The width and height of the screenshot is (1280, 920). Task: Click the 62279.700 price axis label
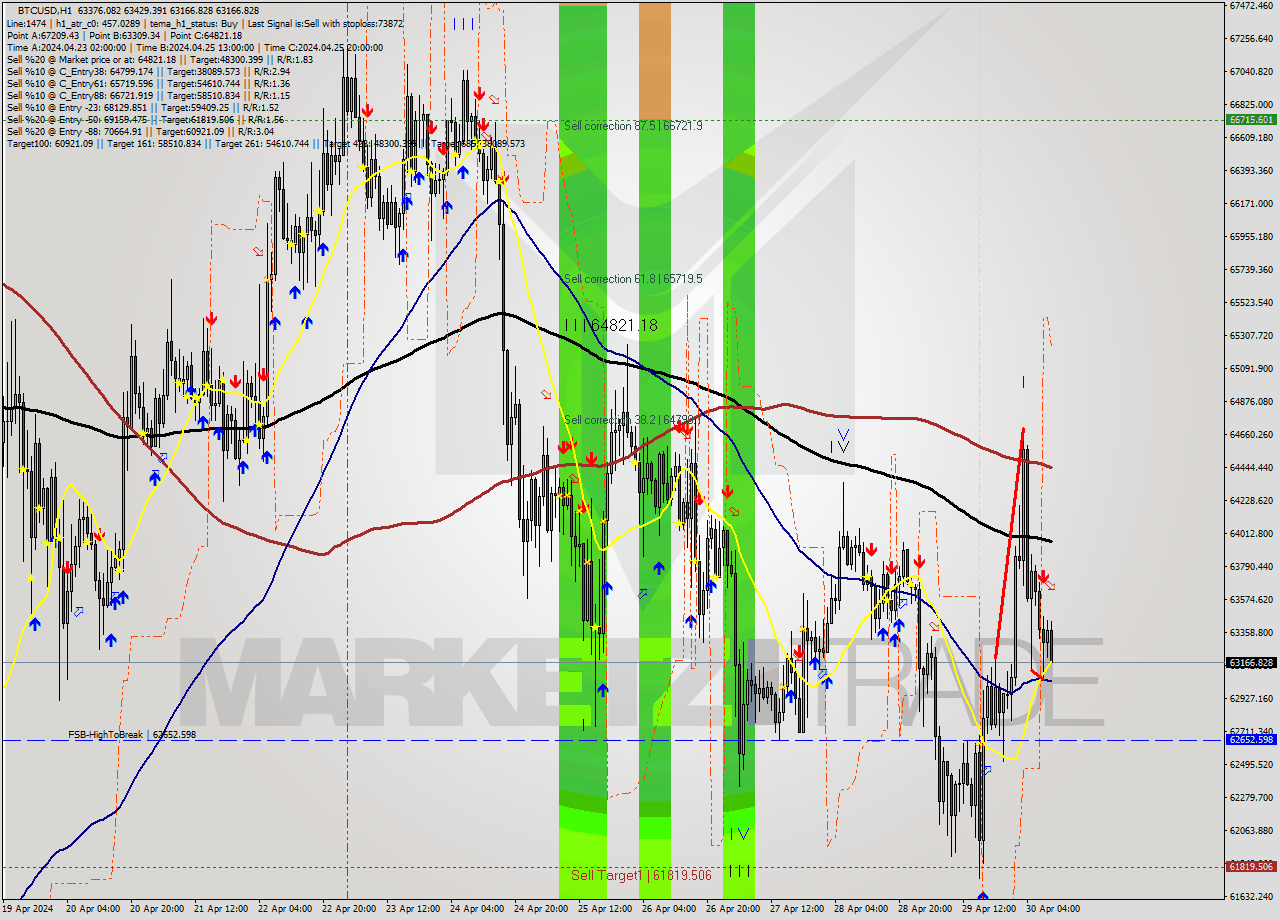1251,797
